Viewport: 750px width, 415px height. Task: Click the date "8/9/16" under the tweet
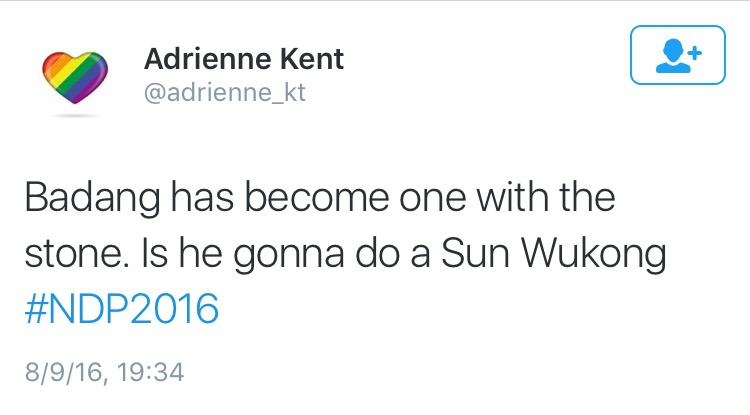pos(63,371)
